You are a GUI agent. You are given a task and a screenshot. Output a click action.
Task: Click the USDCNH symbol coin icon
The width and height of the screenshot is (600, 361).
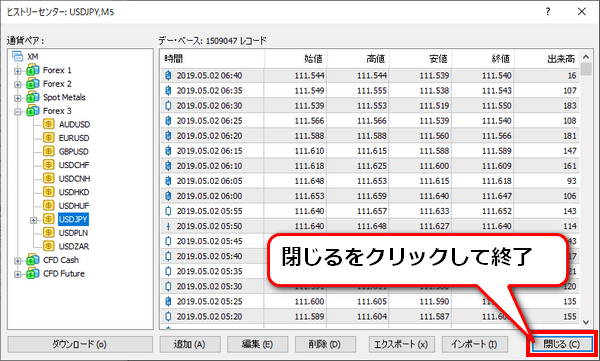[x=49, y=178]
